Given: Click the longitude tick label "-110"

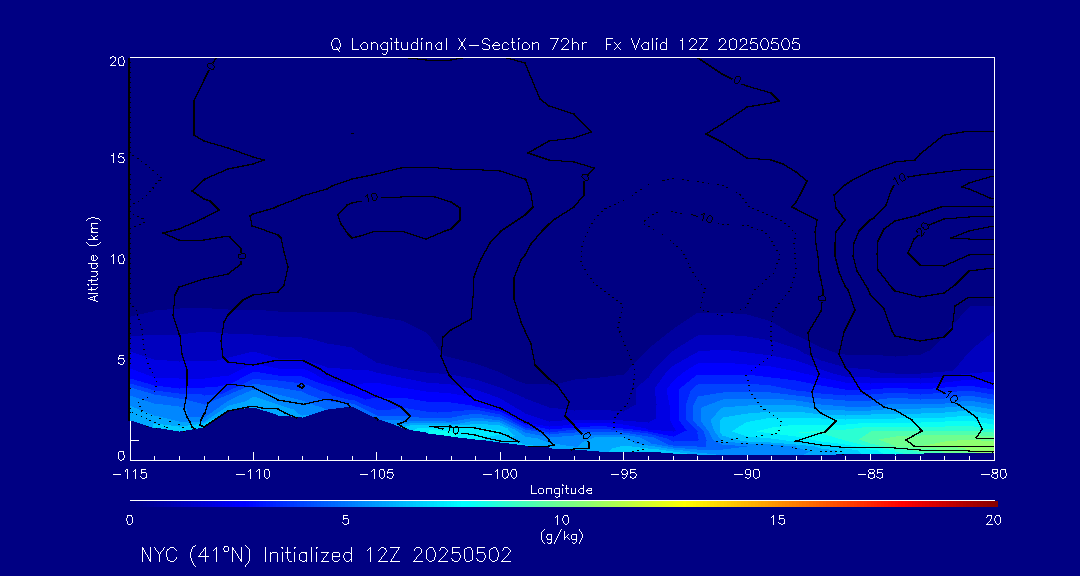Looking at the screenshot, I should (253, 475).
